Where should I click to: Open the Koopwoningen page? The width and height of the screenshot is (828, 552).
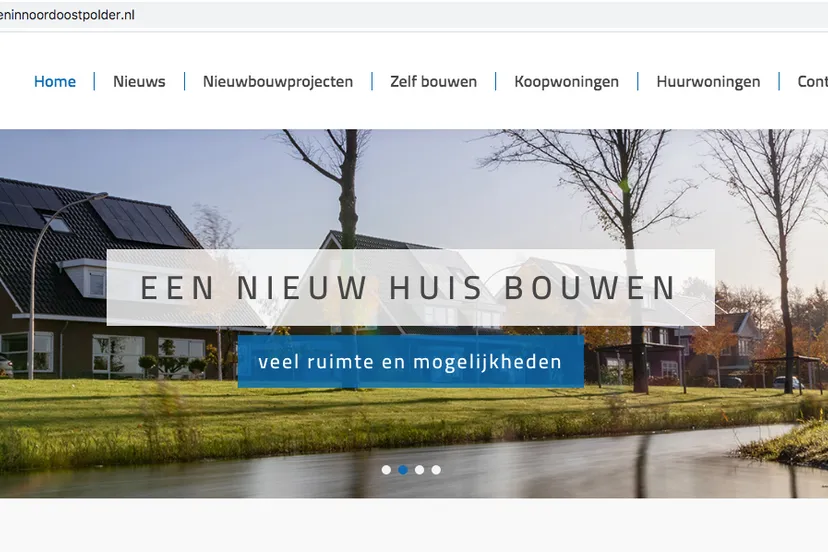click(567, 82)
